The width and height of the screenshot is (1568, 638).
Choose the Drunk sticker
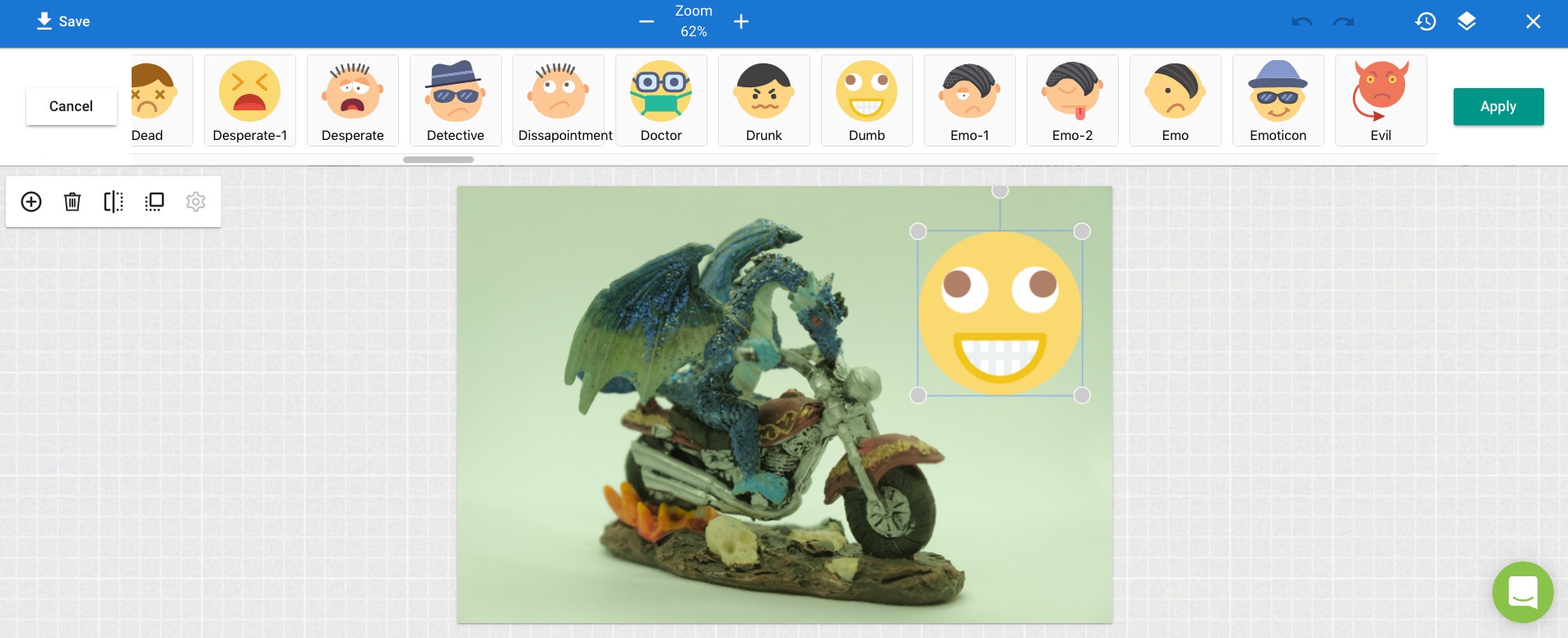click(764, 100)
